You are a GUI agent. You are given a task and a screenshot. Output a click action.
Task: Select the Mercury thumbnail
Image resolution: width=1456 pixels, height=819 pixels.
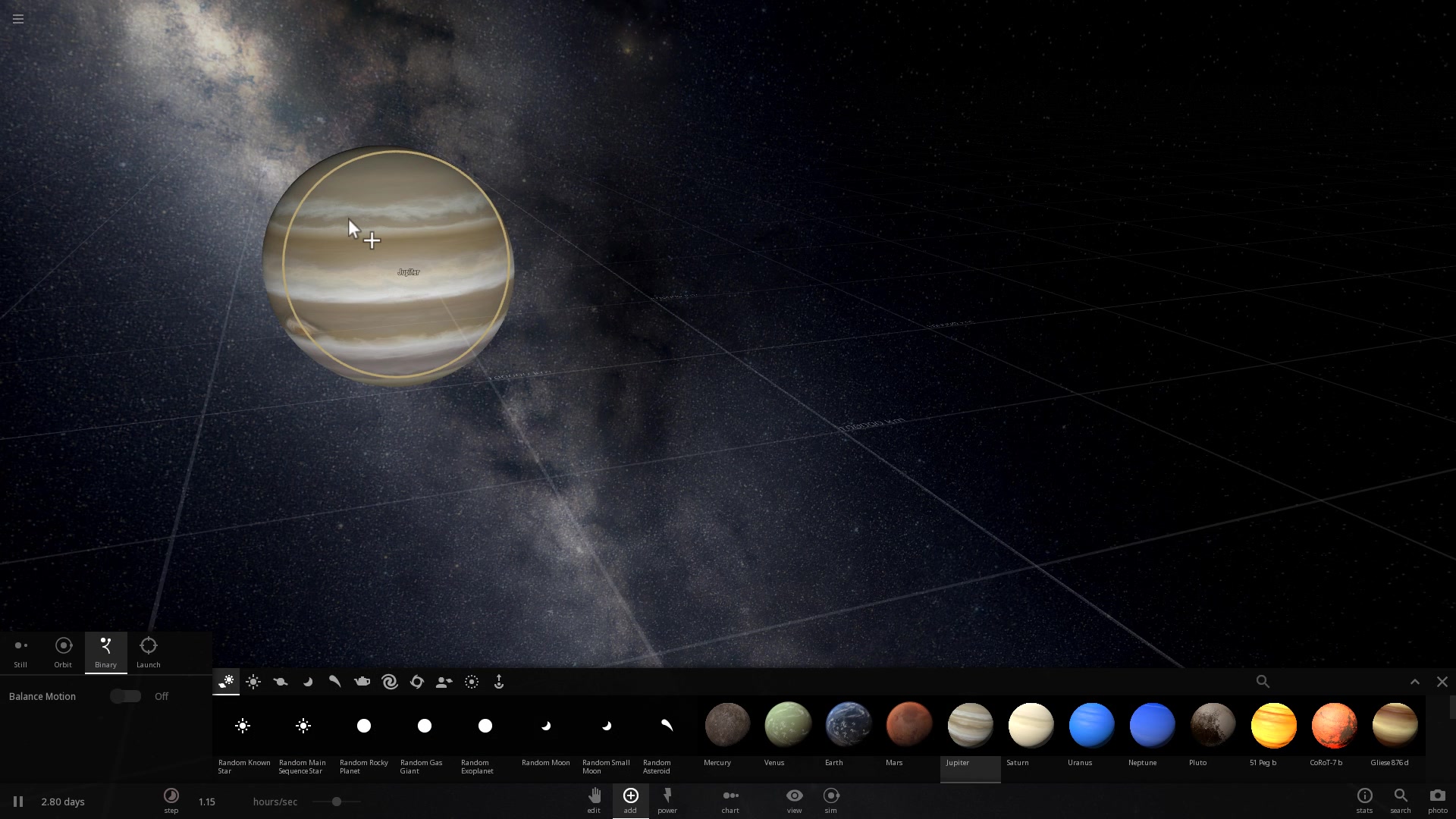[728, 725]
